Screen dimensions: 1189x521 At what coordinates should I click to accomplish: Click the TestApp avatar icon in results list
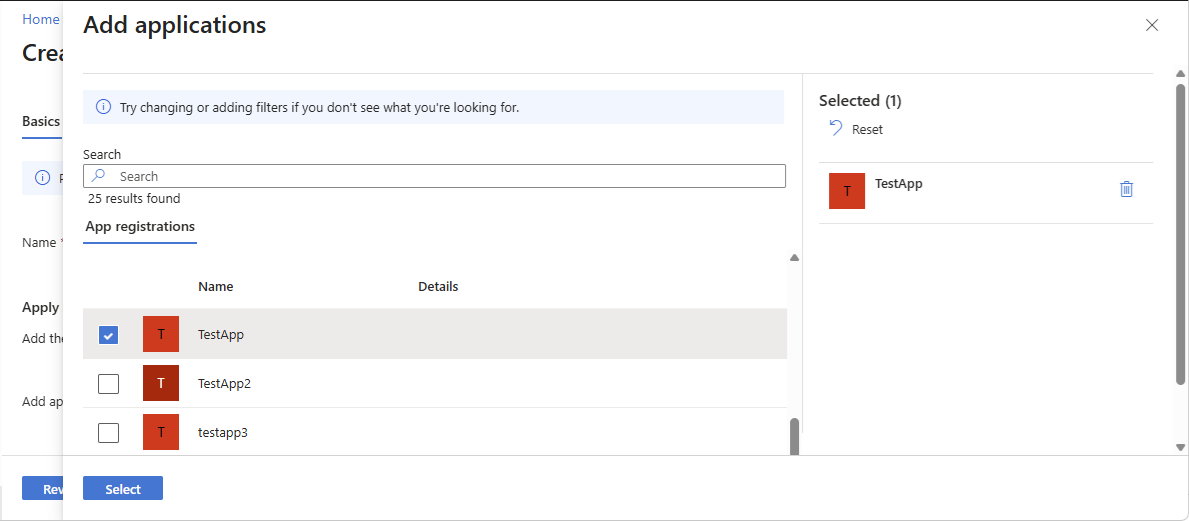[161, 334]
